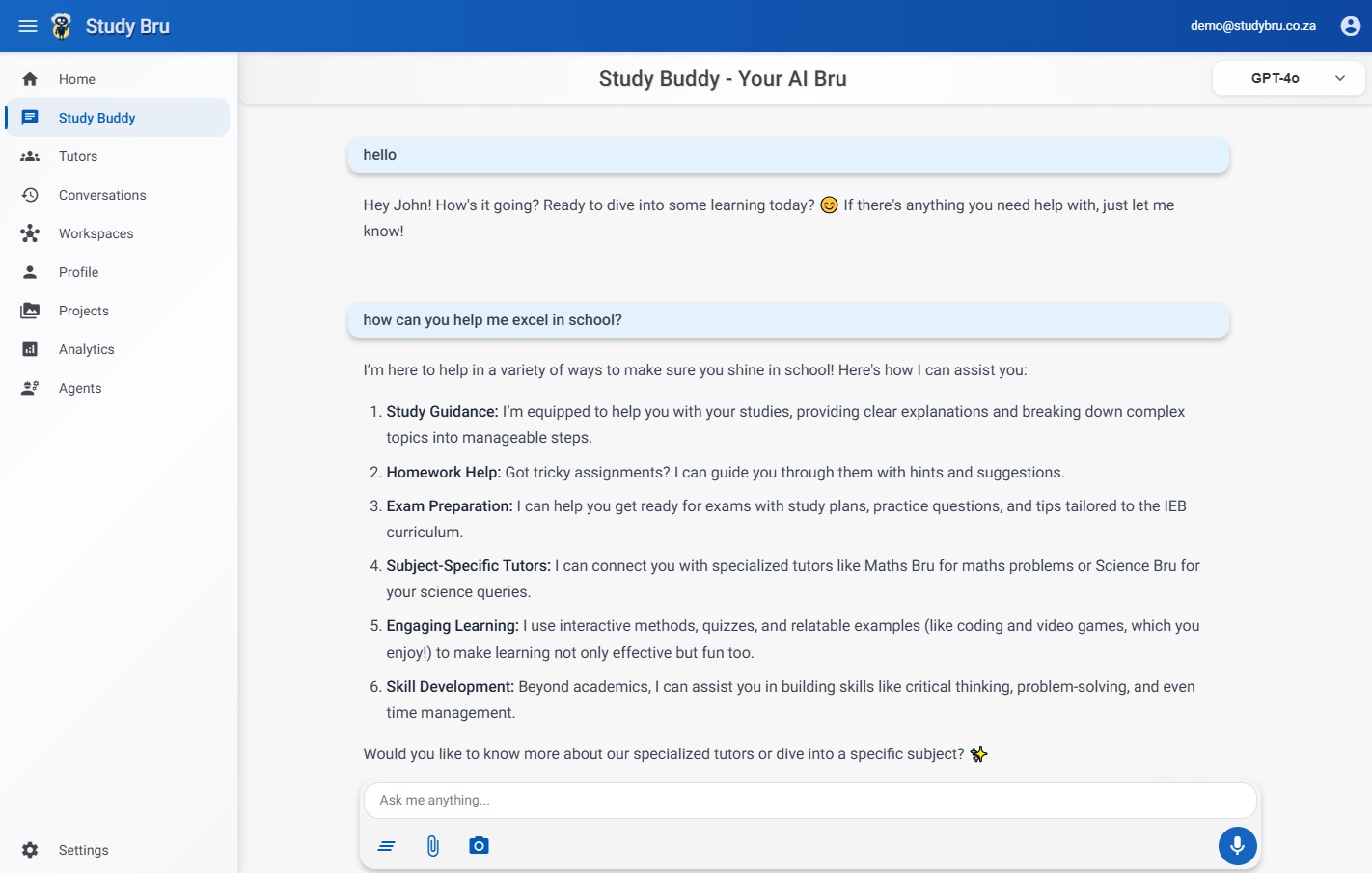The image size is (1372, 873).
Task: Navigate to Workspaces
Action: tap(96, 233)
